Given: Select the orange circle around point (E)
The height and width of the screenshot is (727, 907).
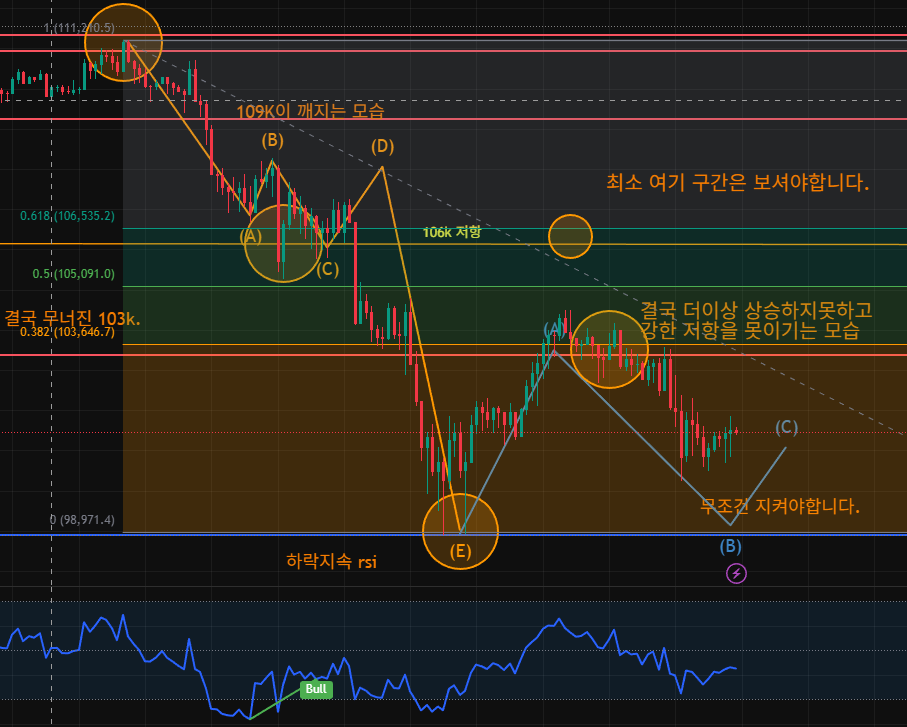Looking at the screenshot, I should coord(460,531).
